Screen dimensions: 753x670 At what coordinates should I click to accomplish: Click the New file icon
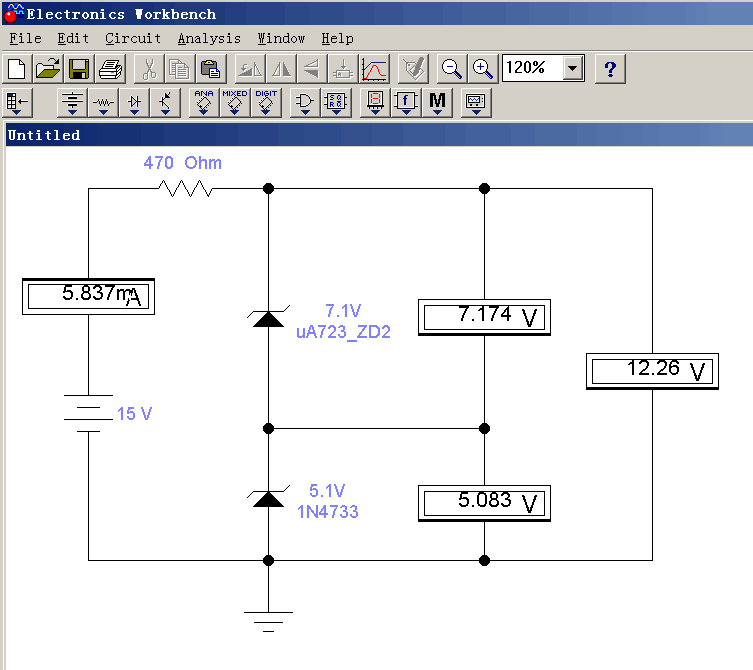coord(16,69)
